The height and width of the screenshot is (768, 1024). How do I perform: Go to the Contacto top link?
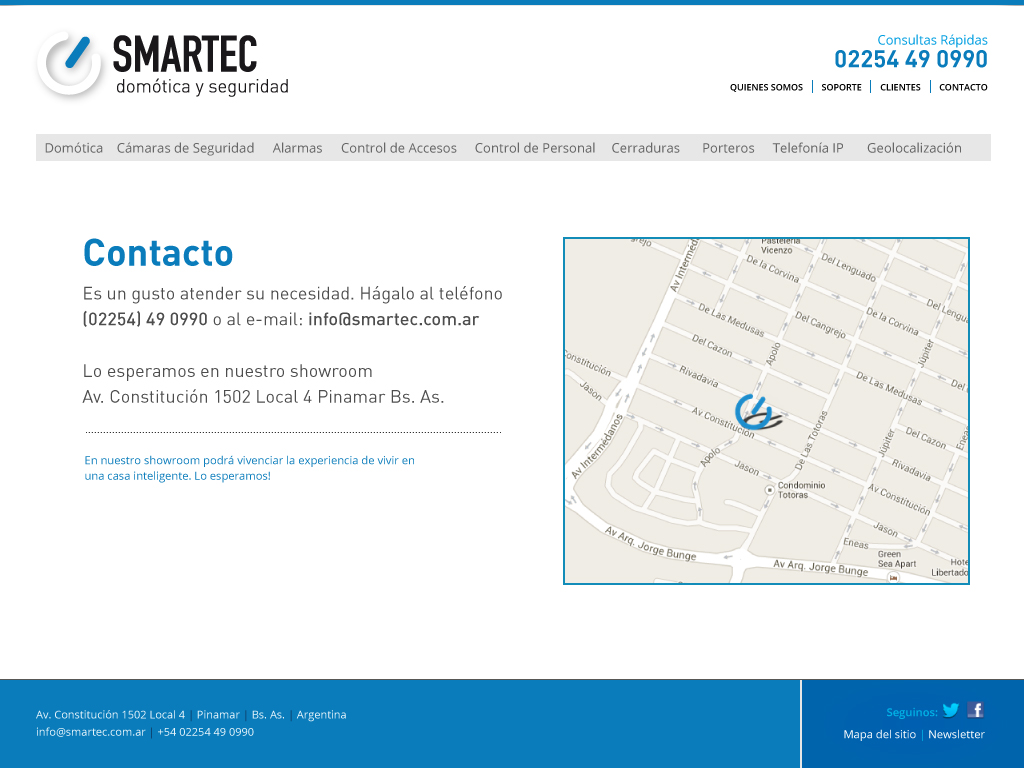tap(963, 87)
